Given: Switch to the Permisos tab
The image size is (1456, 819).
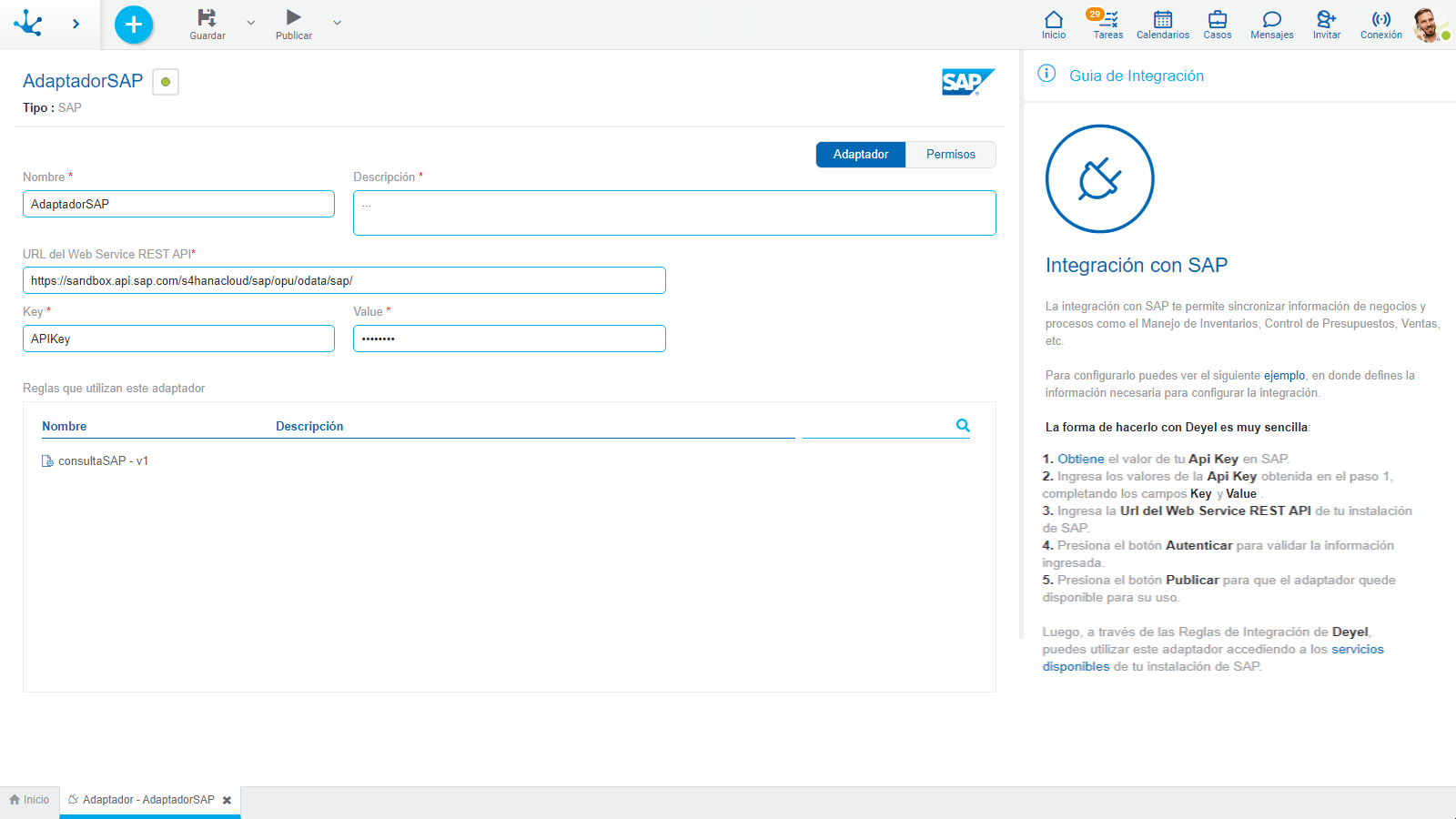Looking at the screenshot, I should pyautogui.click(x=951, y=155).
